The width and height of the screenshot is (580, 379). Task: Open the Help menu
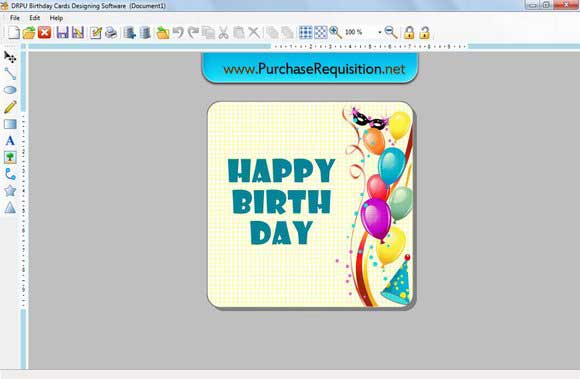point(56,18)
